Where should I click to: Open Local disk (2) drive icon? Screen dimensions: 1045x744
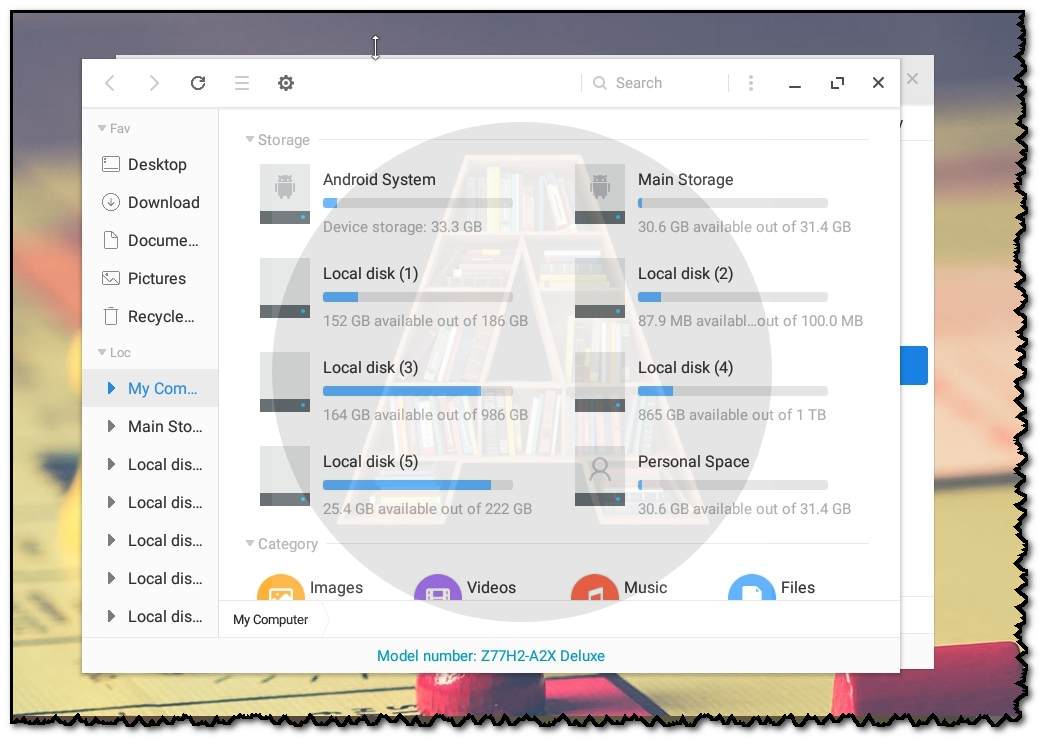coord(600,288)
